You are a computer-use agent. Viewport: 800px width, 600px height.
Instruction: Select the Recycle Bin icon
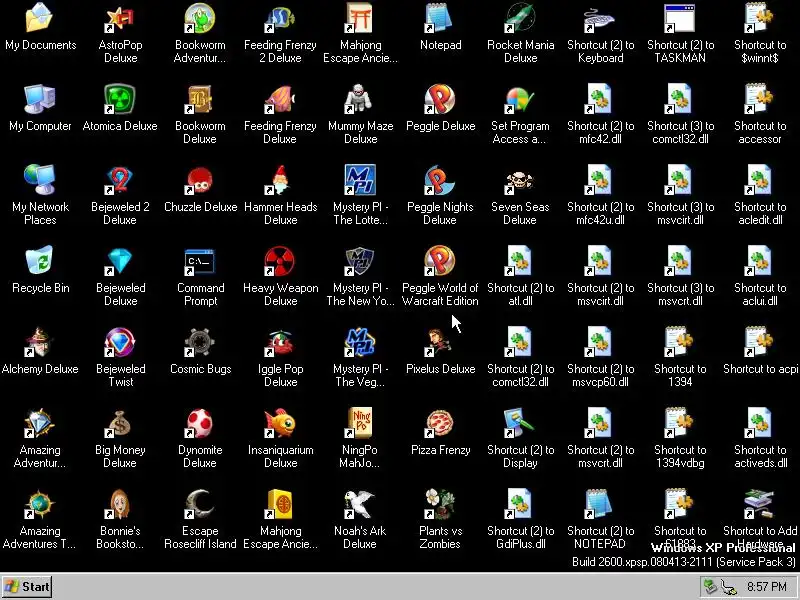click(40, 261)
